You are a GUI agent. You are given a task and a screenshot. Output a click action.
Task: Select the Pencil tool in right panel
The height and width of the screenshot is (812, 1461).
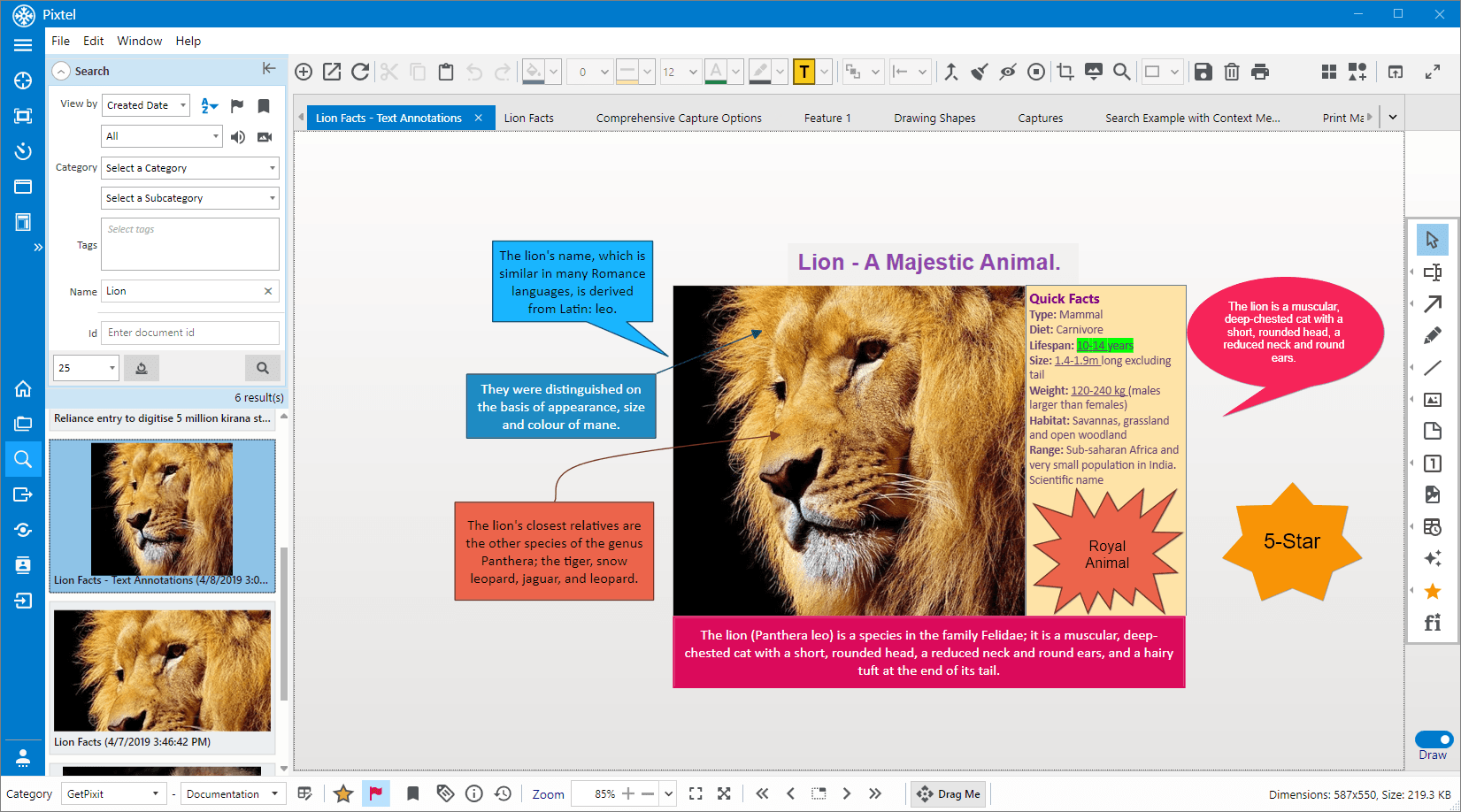coord(1433,335)
